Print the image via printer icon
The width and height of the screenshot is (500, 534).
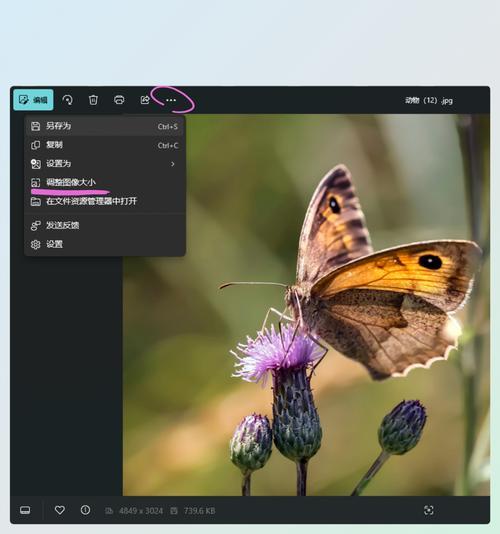click(119, 100)
